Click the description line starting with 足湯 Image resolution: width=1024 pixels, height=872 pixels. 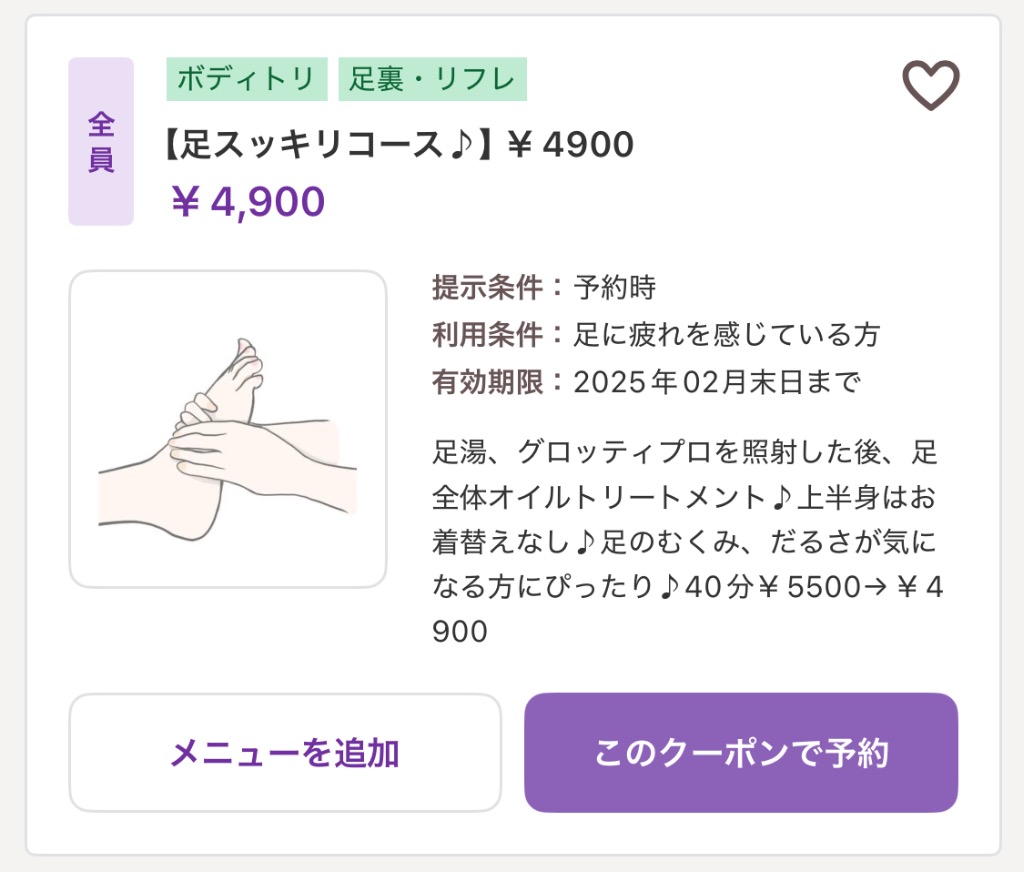point(685,453)
